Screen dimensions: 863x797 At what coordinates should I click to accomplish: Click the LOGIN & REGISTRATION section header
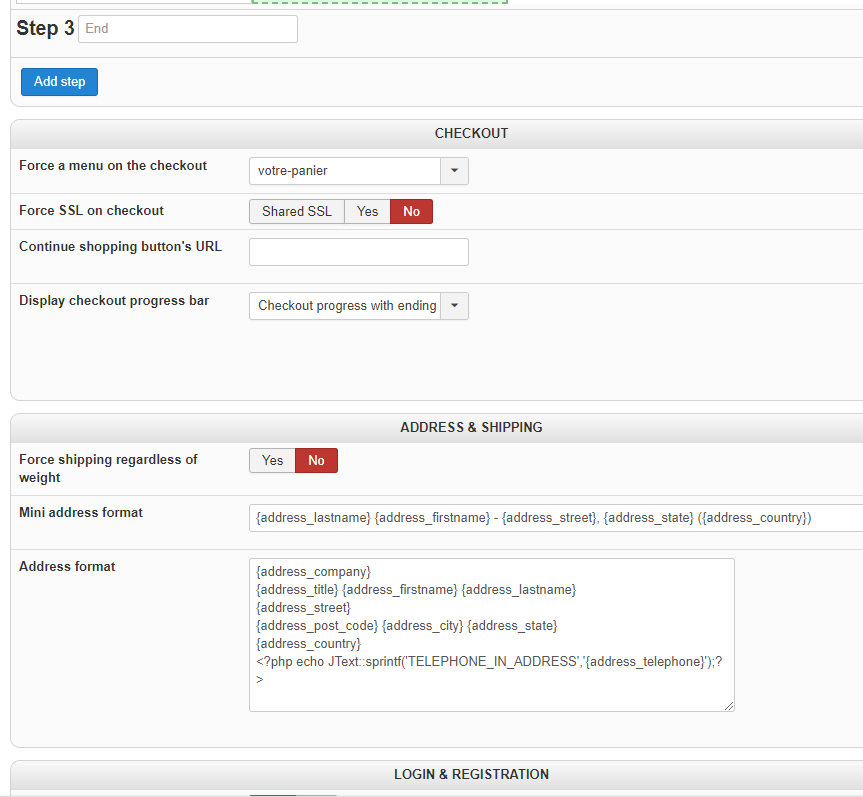pyautogui.click(x=471, y=774)
